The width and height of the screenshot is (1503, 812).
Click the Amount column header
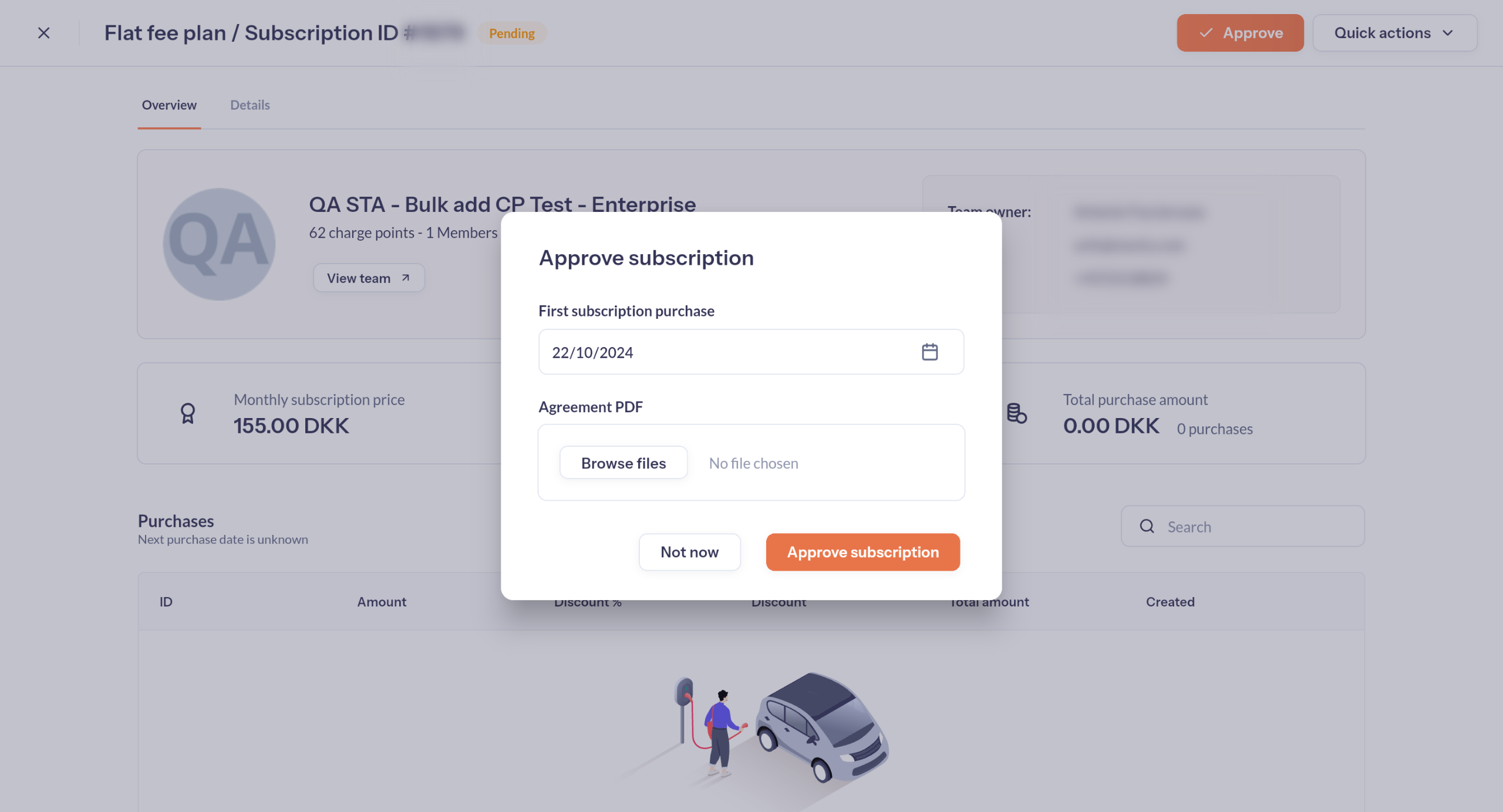pyautogui.click(x=382, y=602)
